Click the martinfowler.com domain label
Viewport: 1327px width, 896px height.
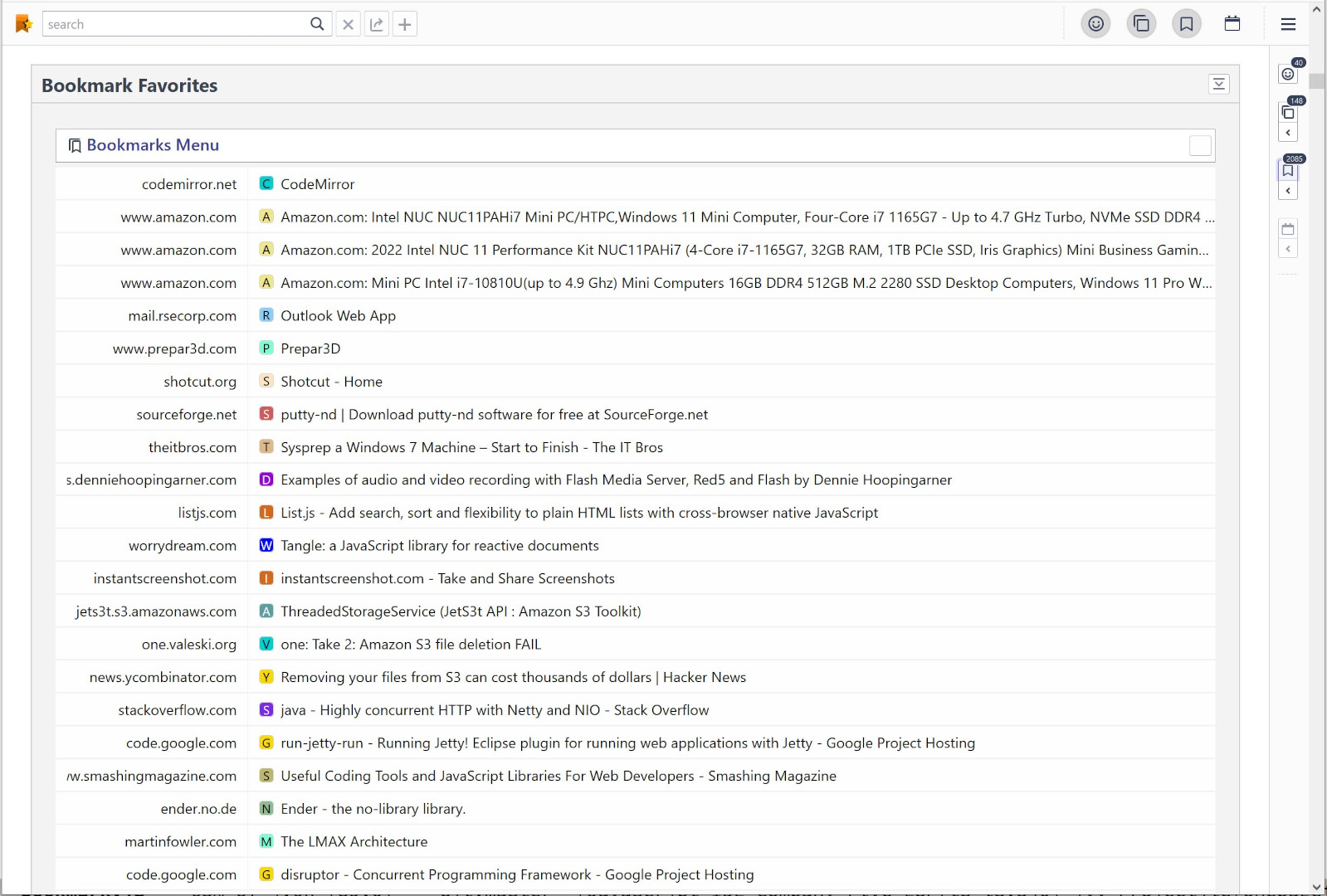tap(180, 842)
